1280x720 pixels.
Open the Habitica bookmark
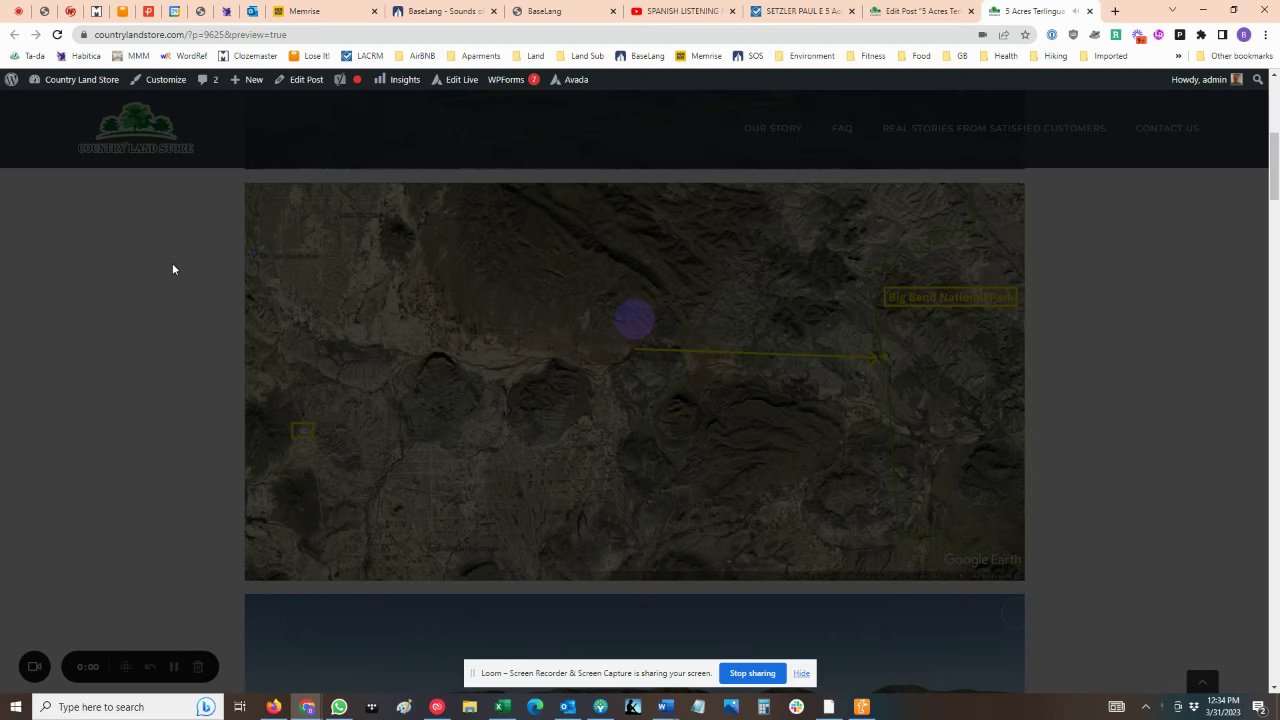coord(78,56)
